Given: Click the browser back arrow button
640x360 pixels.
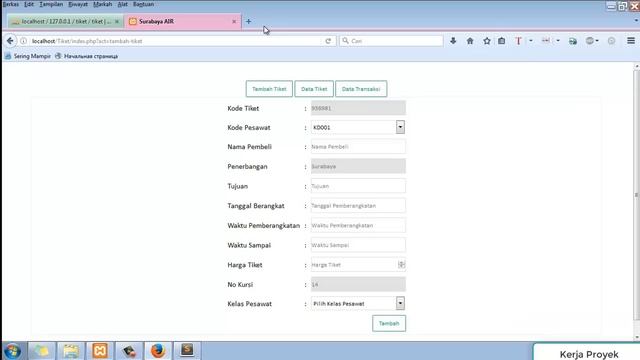Looking at the screenshot, I should pos(10,41).
